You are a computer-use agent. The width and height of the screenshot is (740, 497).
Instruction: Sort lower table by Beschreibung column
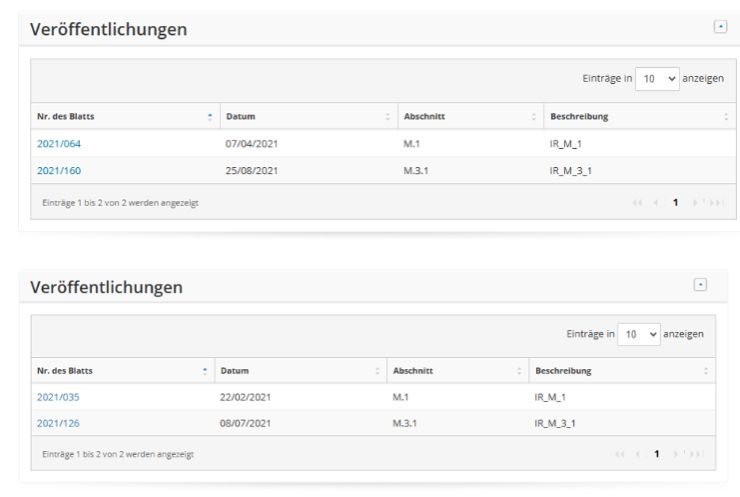620,371
